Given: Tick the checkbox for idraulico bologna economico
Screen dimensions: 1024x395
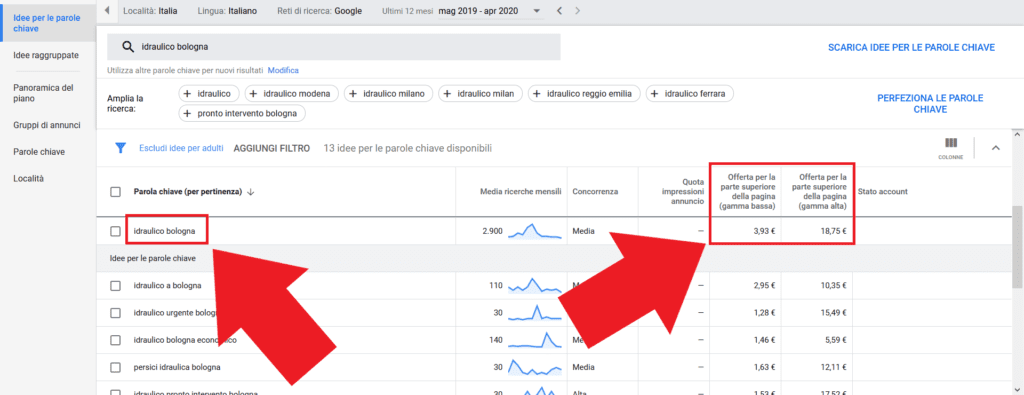Looking at the screenshot, I should click(116, 340).
